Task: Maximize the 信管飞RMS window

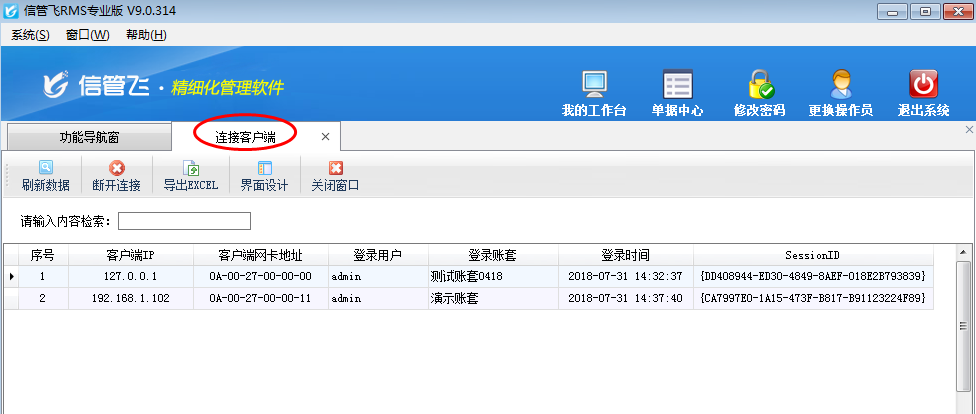Action: (926, 11)
